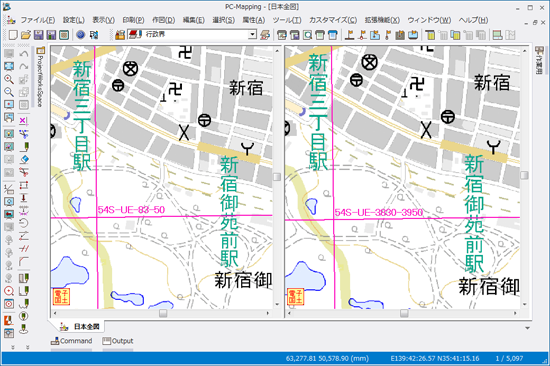Select the pencil in circle tool
The width and height of the screenshot is (550, 366).
24,317
